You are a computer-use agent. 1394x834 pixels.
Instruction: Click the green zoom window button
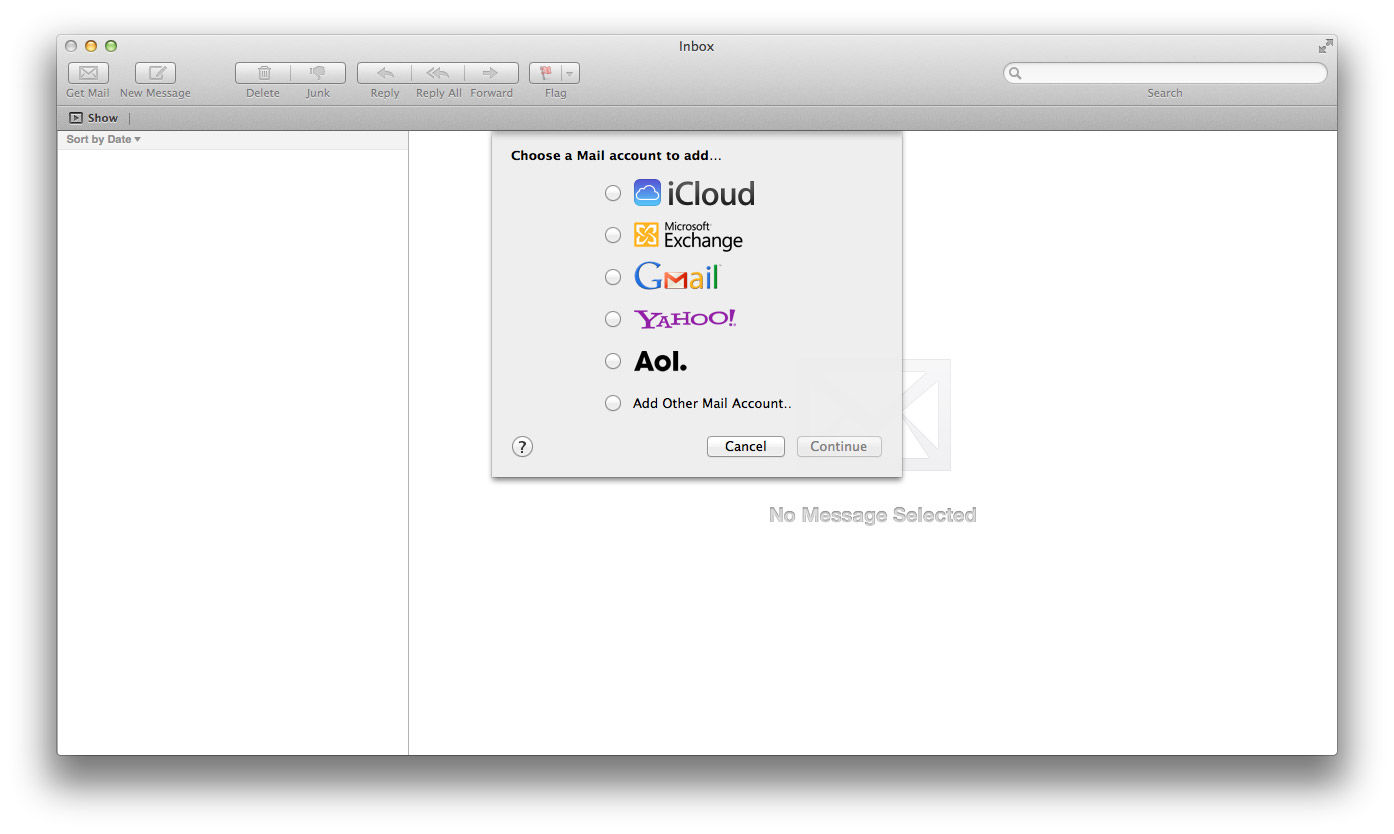click(111, 46)
